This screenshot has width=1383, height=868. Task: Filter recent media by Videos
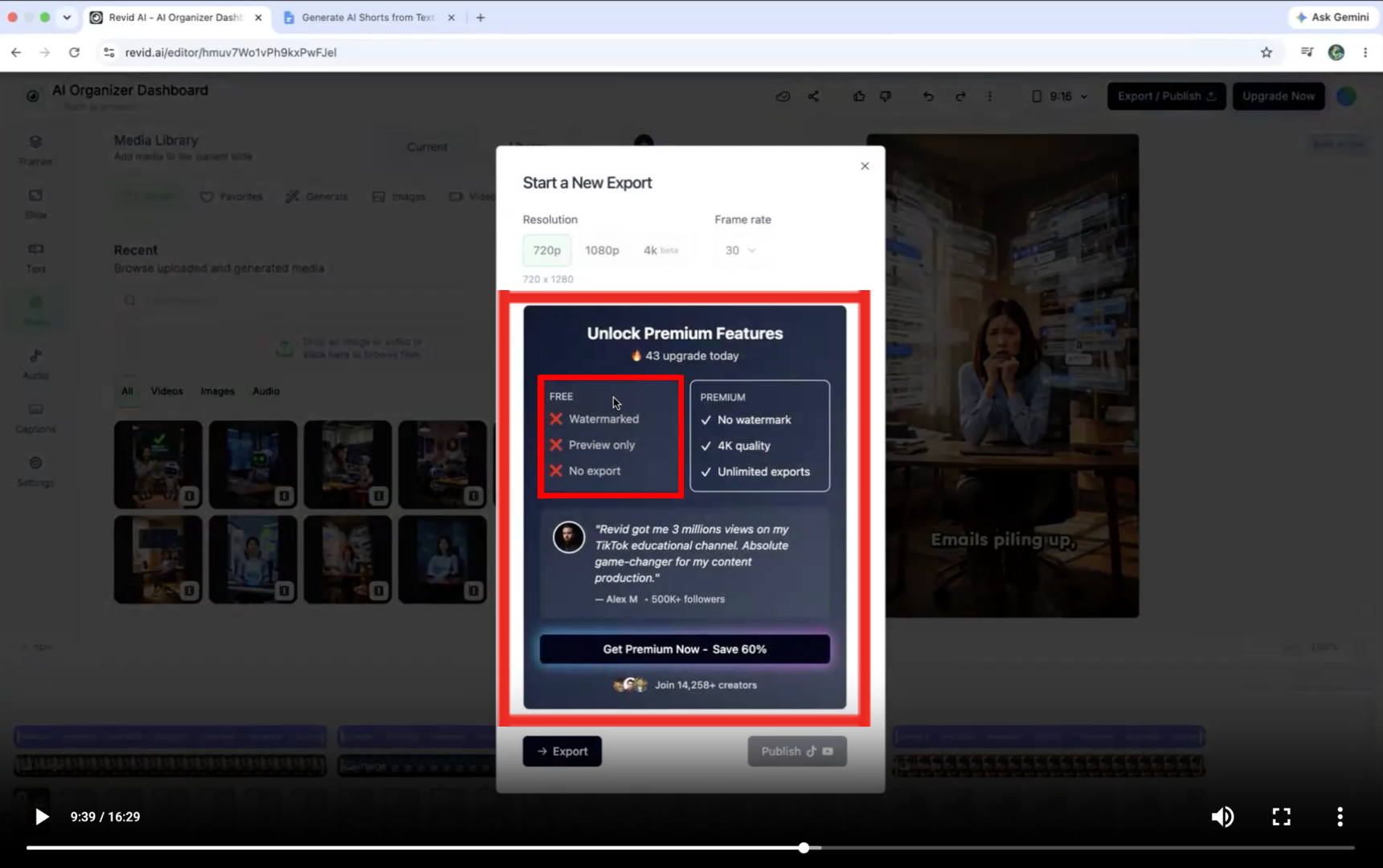tap(166, 391)
